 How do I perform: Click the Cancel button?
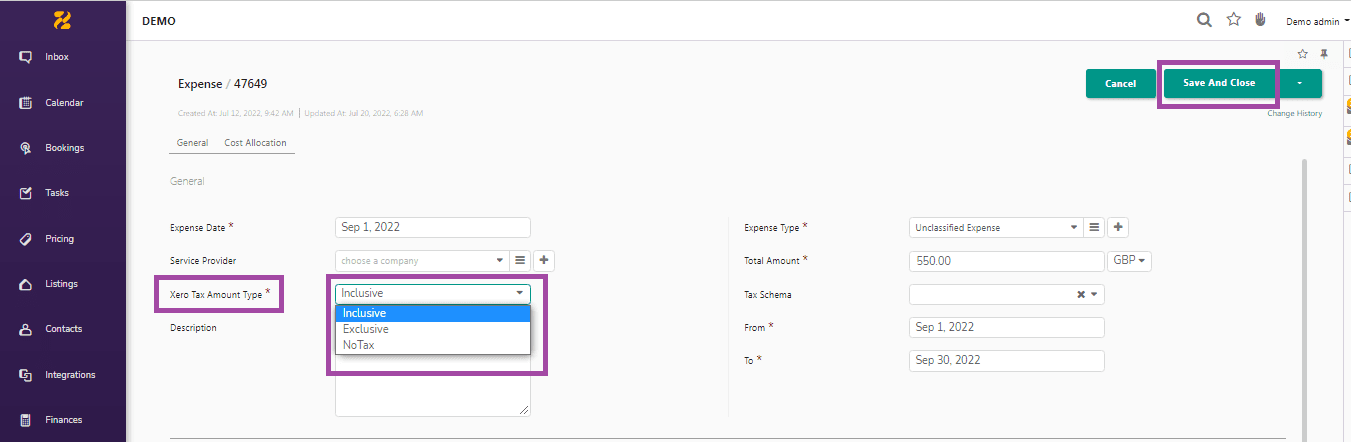tap(1121, 84)
